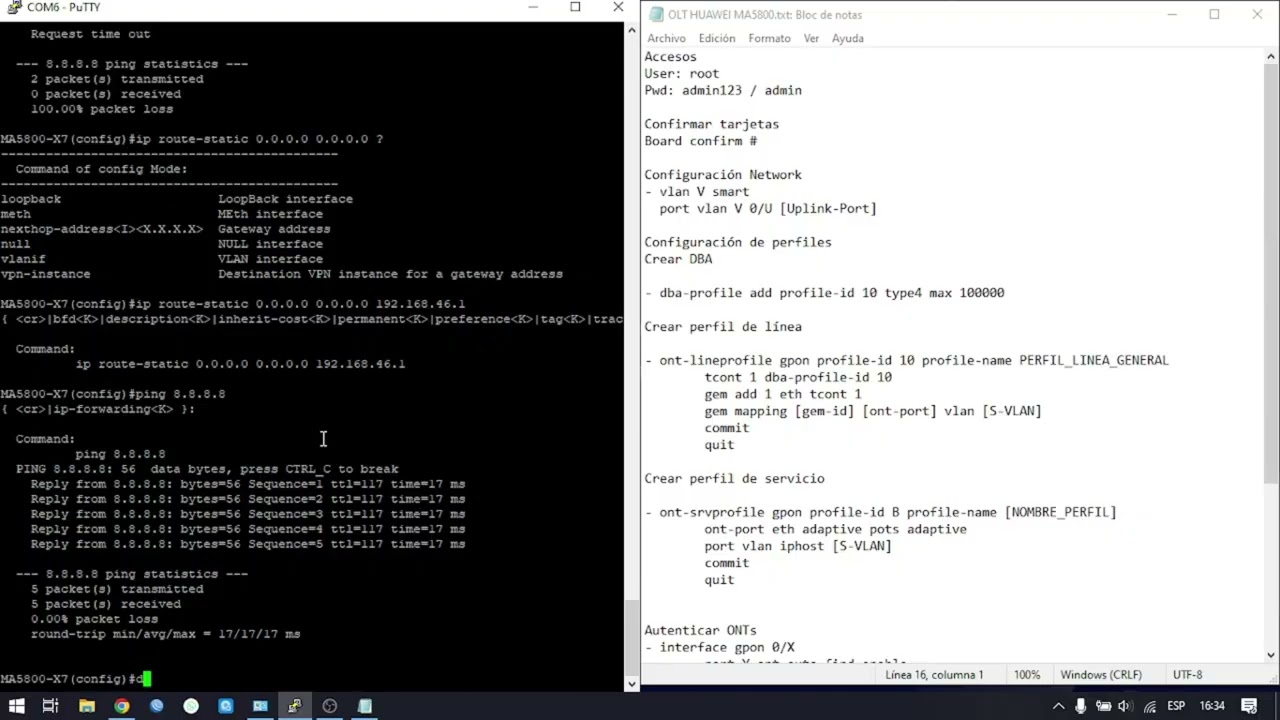
Task: Open the Ayuda menu in Notepad
Action: (848, 38)
